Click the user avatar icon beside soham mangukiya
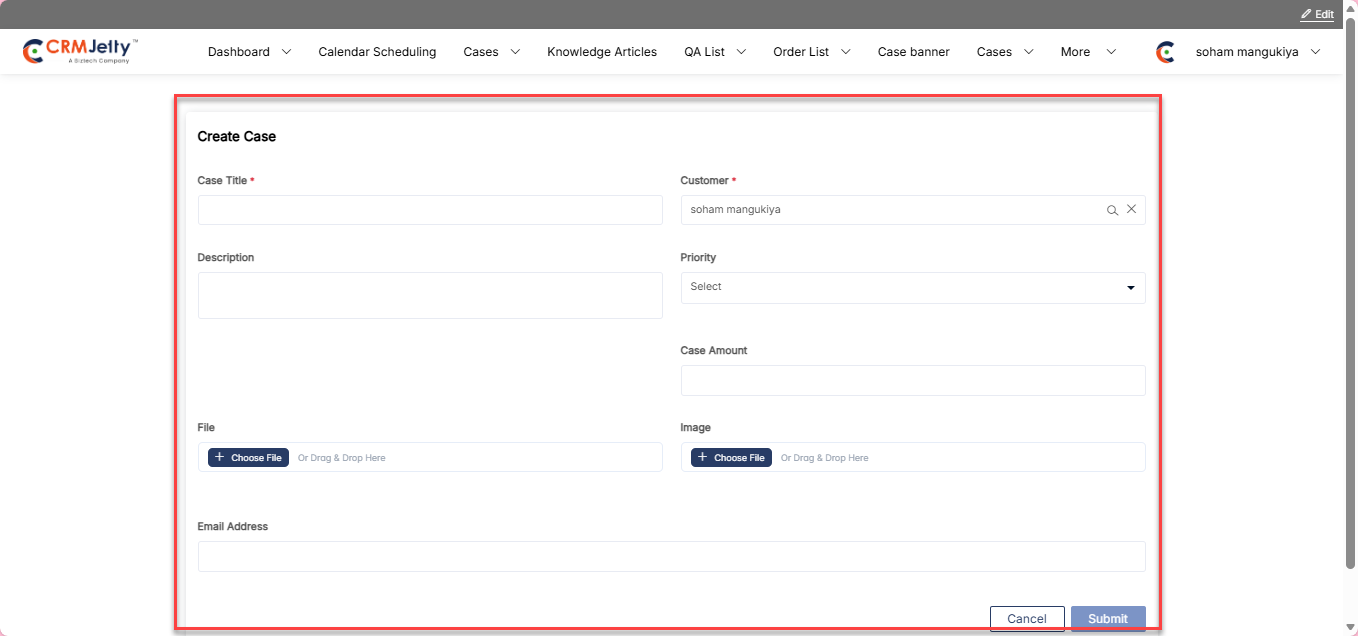1358x636 pixels. coord(1165,52)
